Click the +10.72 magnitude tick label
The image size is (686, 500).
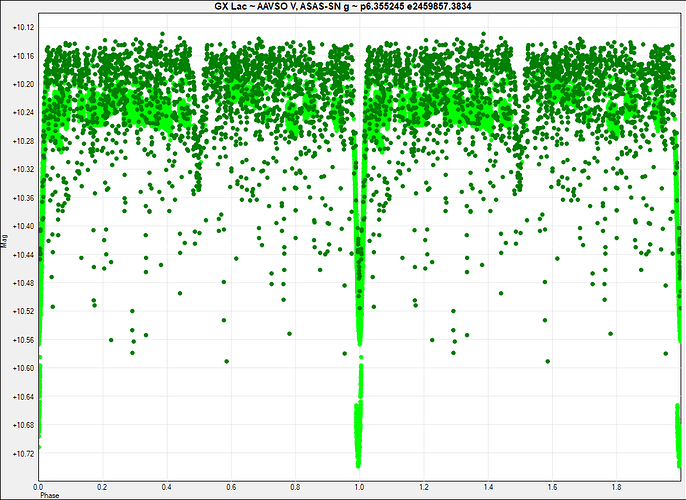pos(20,453)
